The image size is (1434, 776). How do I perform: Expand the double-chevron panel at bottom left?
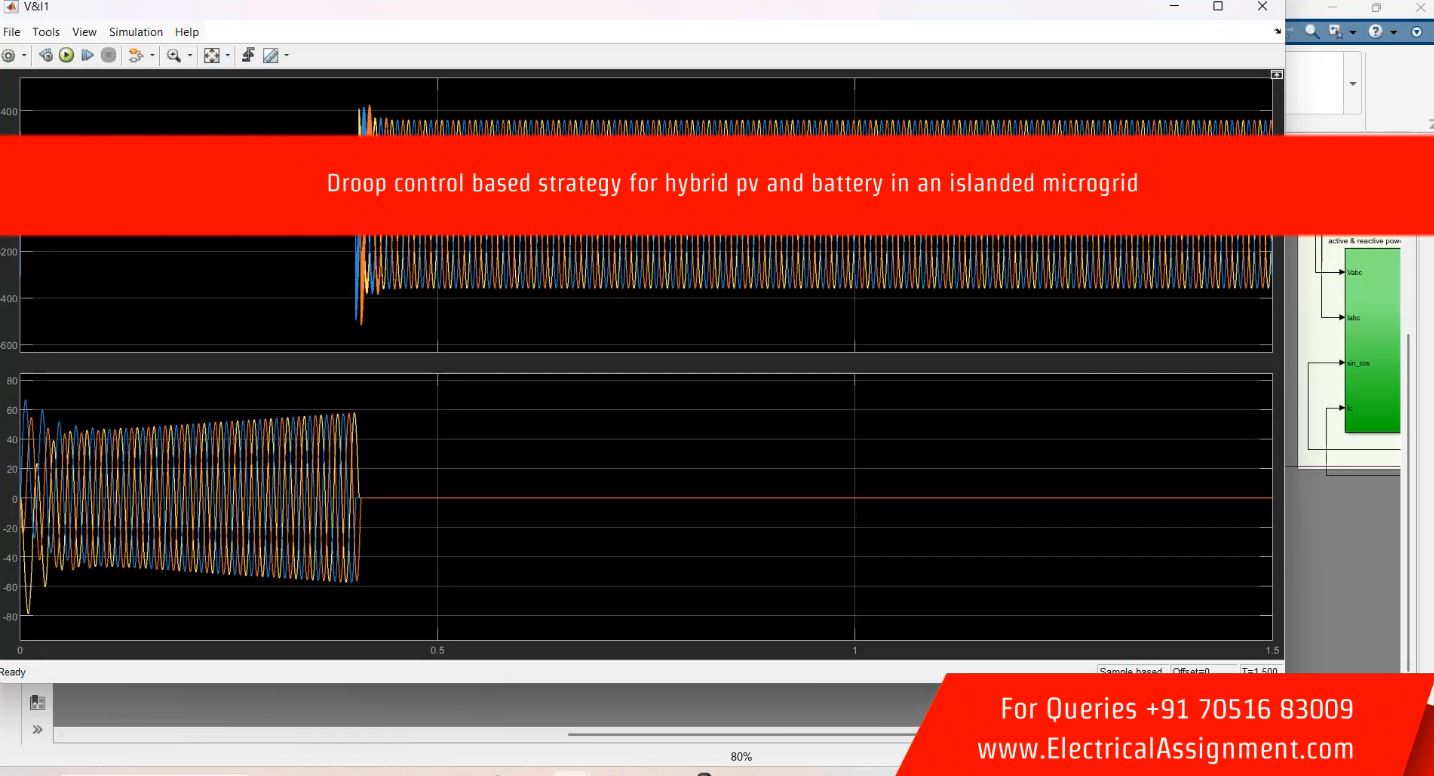pyautogui.click(x=38, y=730)
